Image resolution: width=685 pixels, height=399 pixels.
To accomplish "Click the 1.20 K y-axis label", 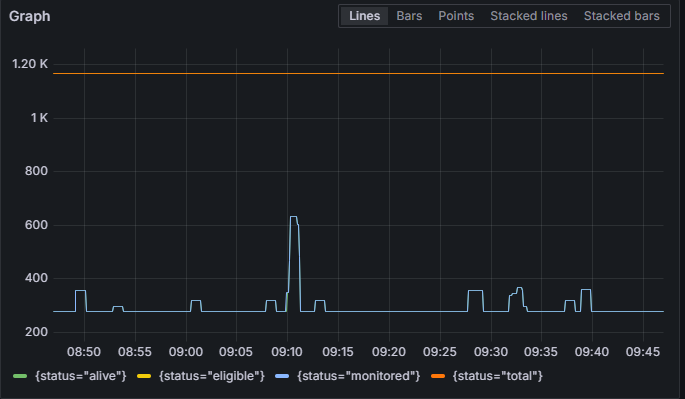I will click(30, 64).
